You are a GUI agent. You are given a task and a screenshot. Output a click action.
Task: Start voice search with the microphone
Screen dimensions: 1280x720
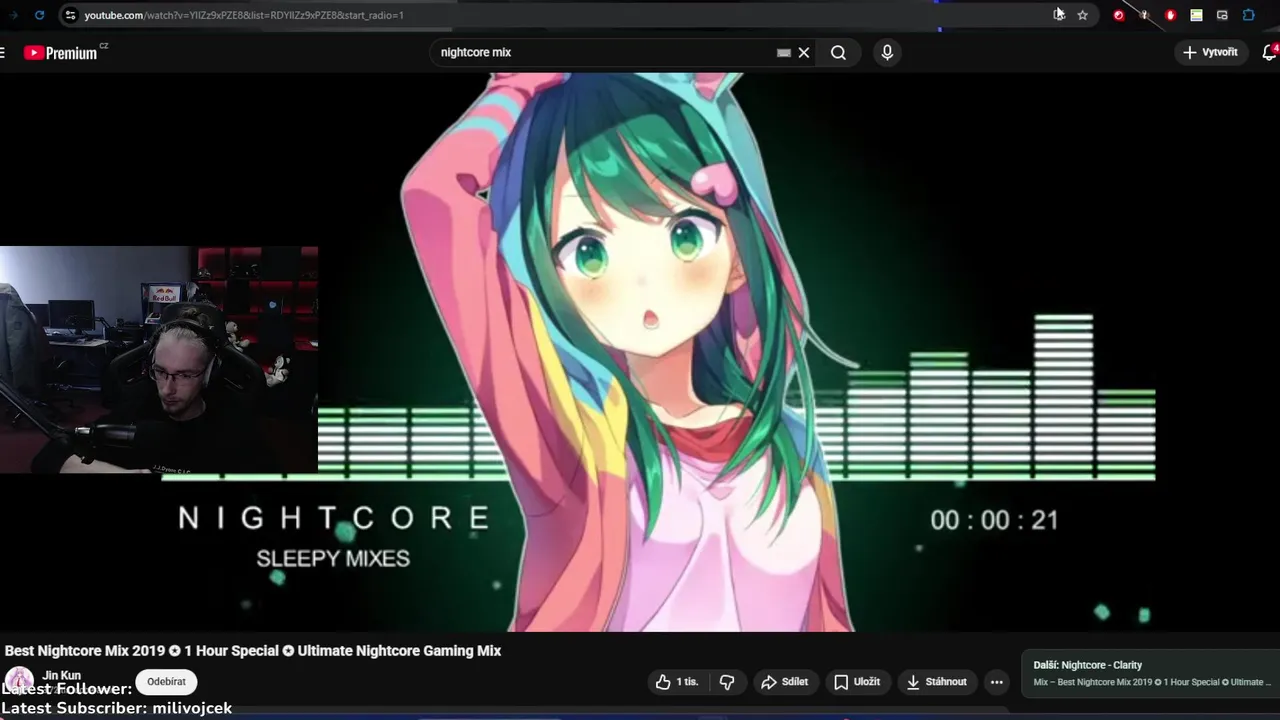coord(887,52)
